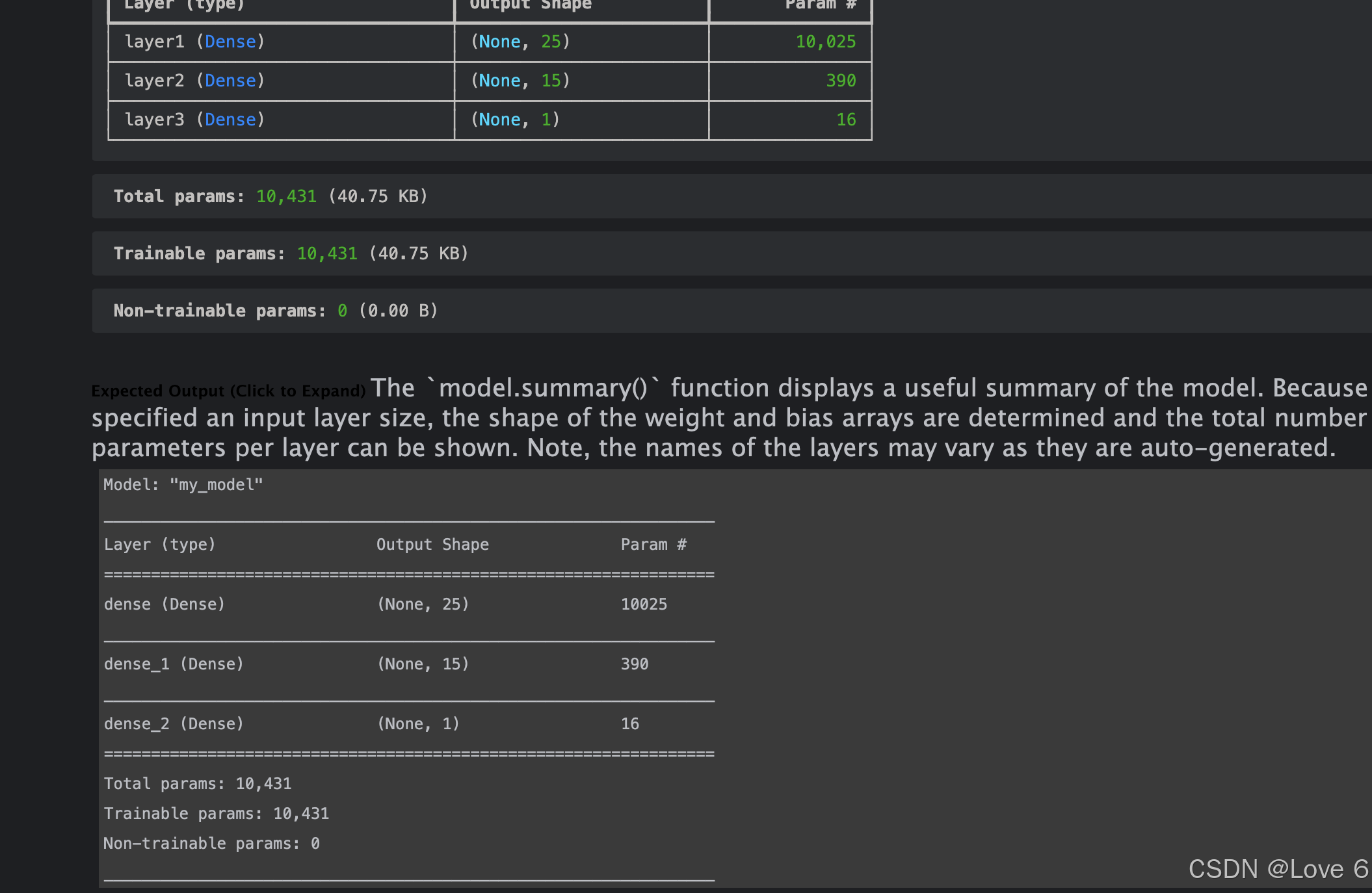
Task: Click the 'Model: "my_model"' line
Action: pyautogui.click(x=183, y=485)
